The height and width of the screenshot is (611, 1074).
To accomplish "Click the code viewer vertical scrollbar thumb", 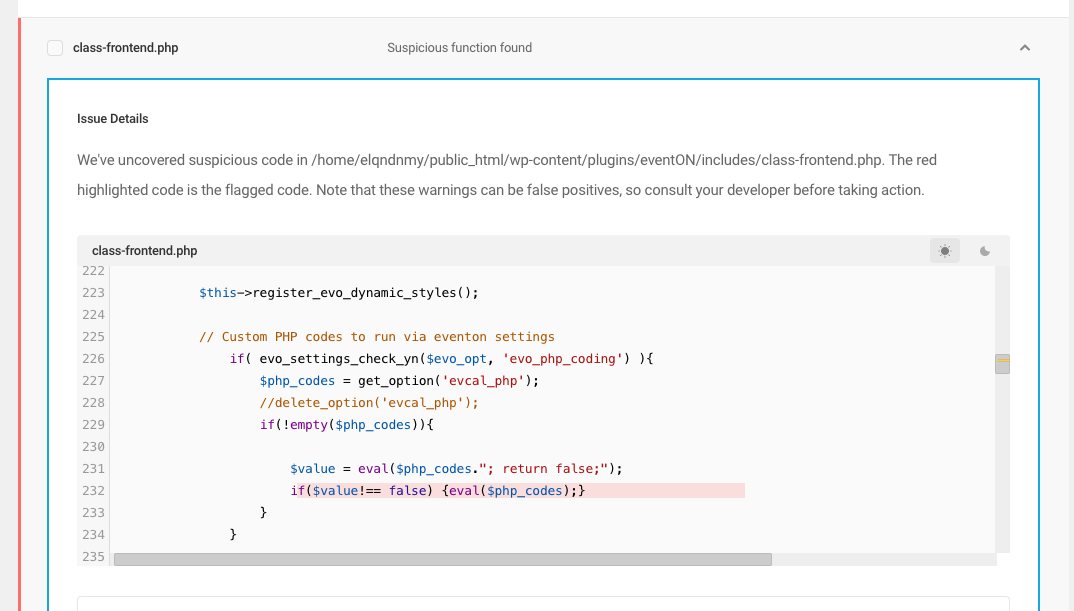I will (1002, 364).
